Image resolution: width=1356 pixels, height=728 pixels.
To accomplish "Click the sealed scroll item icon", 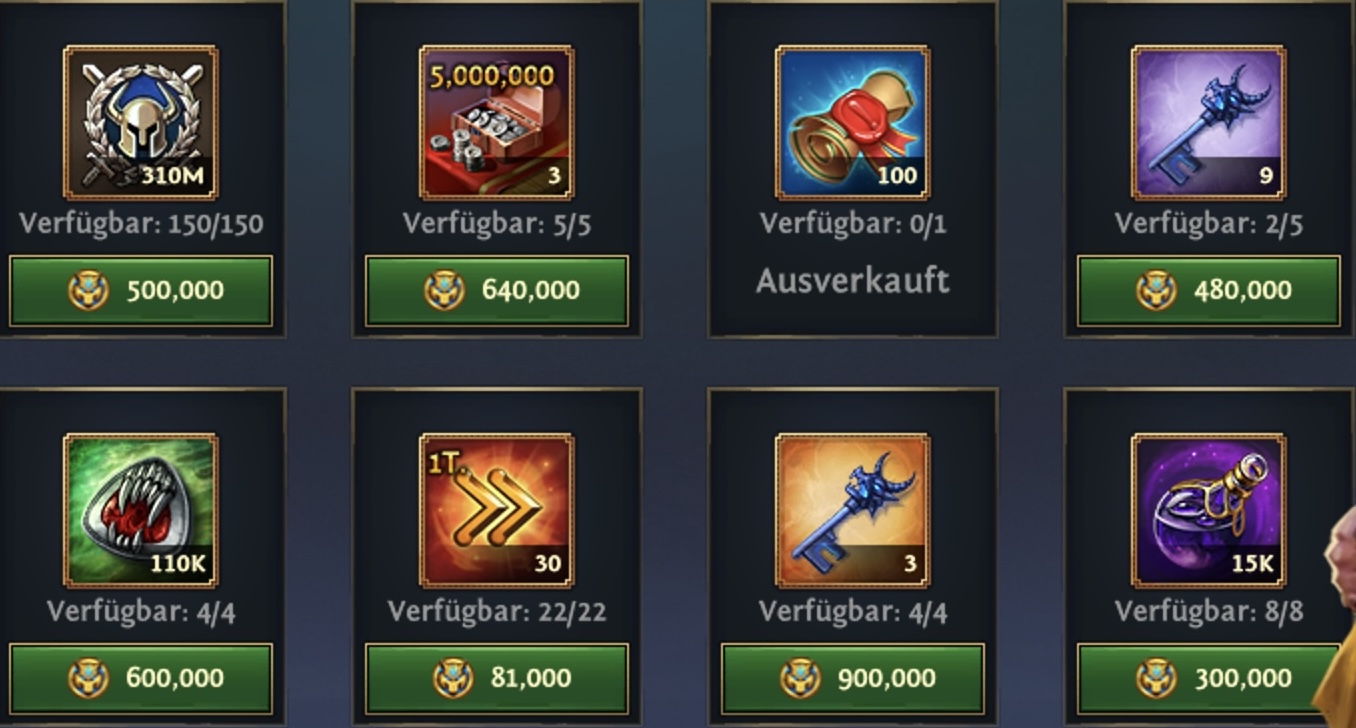I will 853,122.
